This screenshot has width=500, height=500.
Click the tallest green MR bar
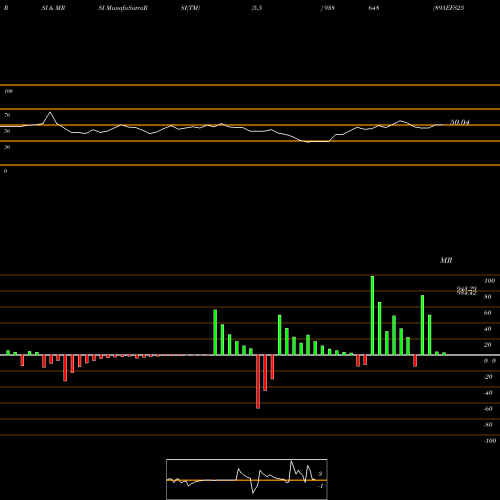pyautogui.click(x=372, y=315)
